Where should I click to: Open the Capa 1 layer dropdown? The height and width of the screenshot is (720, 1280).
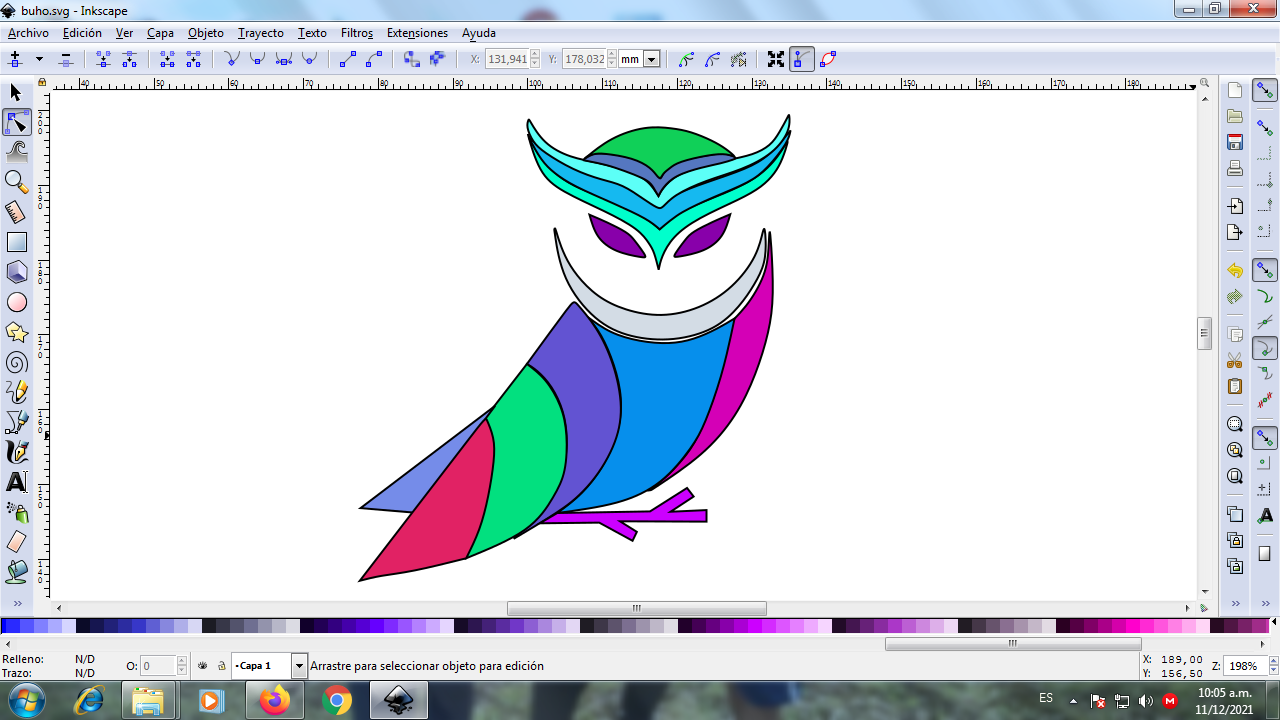tap(298, 665)
